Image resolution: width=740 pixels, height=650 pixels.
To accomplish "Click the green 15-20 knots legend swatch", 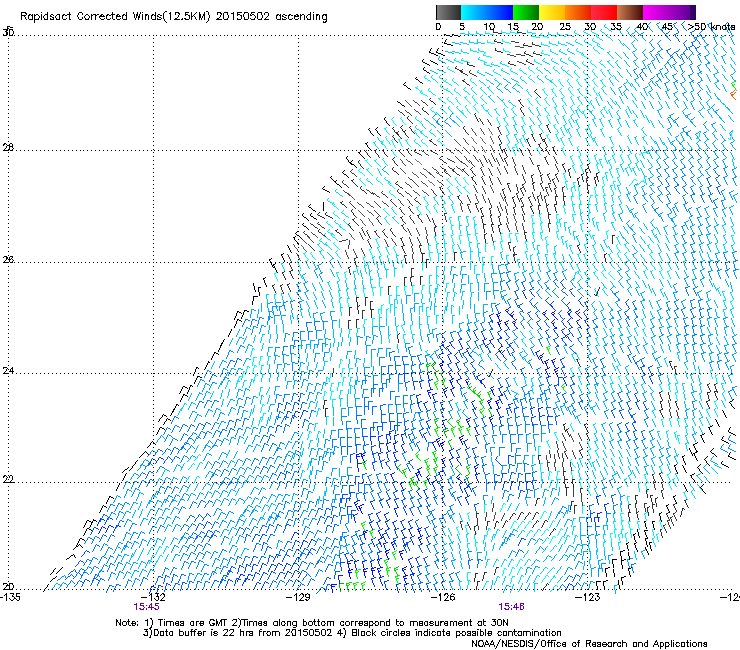I will click(526, 12).
